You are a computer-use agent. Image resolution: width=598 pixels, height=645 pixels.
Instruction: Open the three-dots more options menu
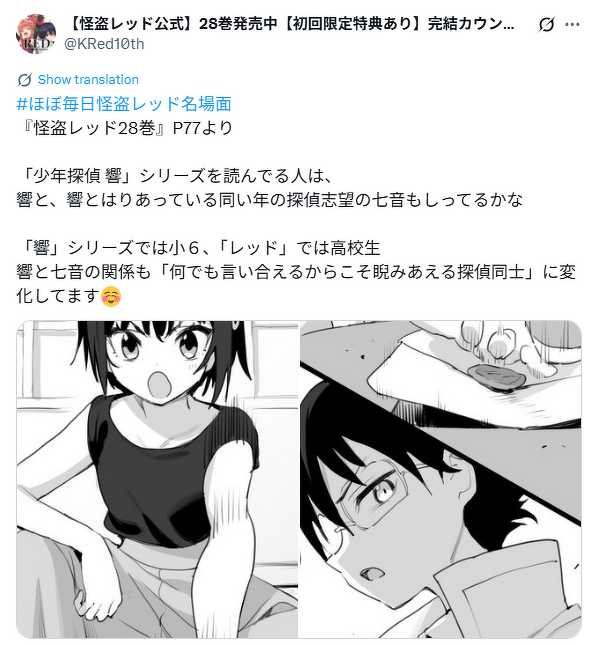point(572,25)
